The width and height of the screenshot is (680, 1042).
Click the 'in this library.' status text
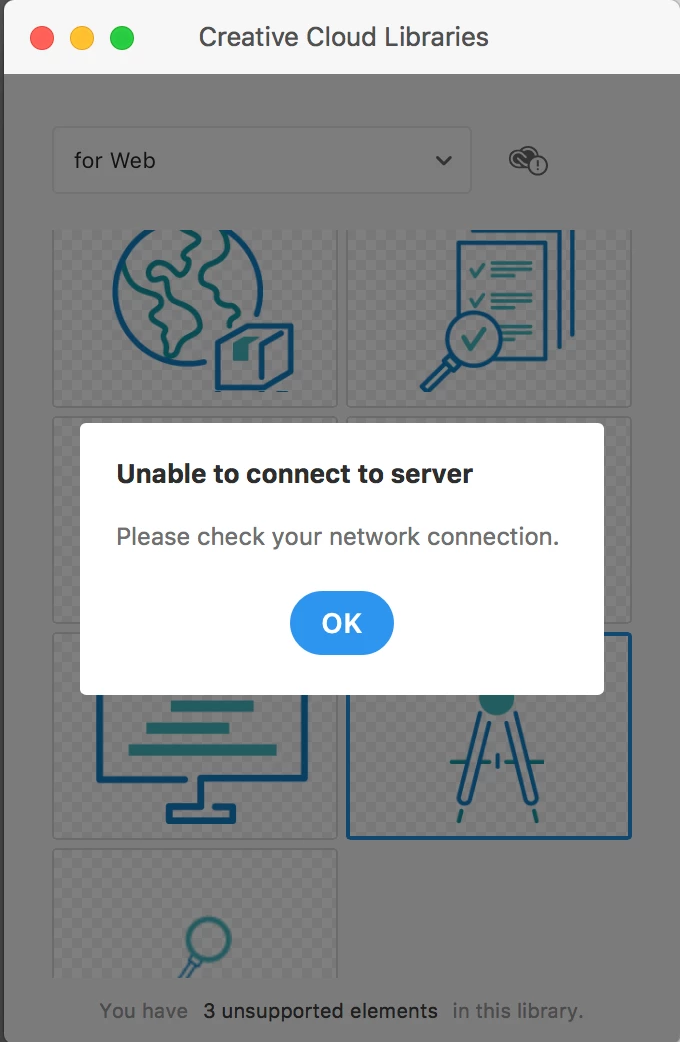pyautogui.click(x=518, y=1011)
